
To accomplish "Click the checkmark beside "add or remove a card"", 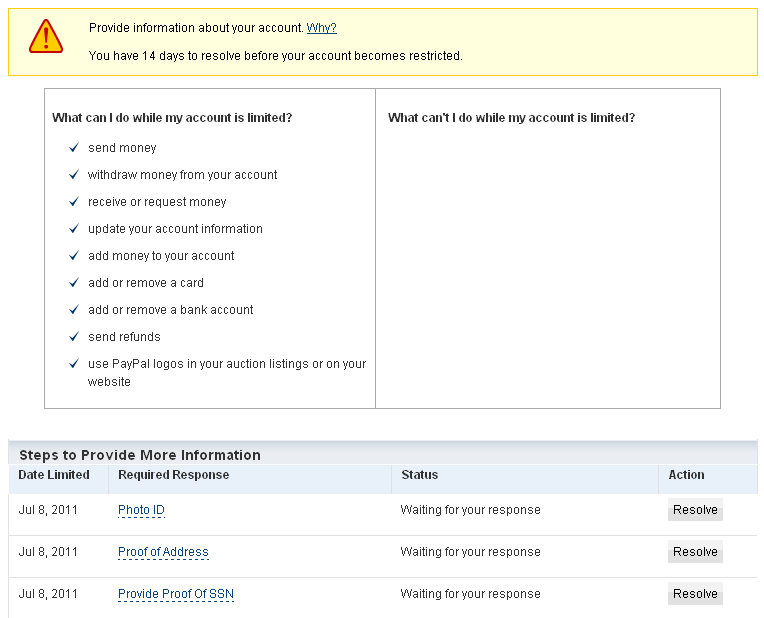I will point(74,283).
